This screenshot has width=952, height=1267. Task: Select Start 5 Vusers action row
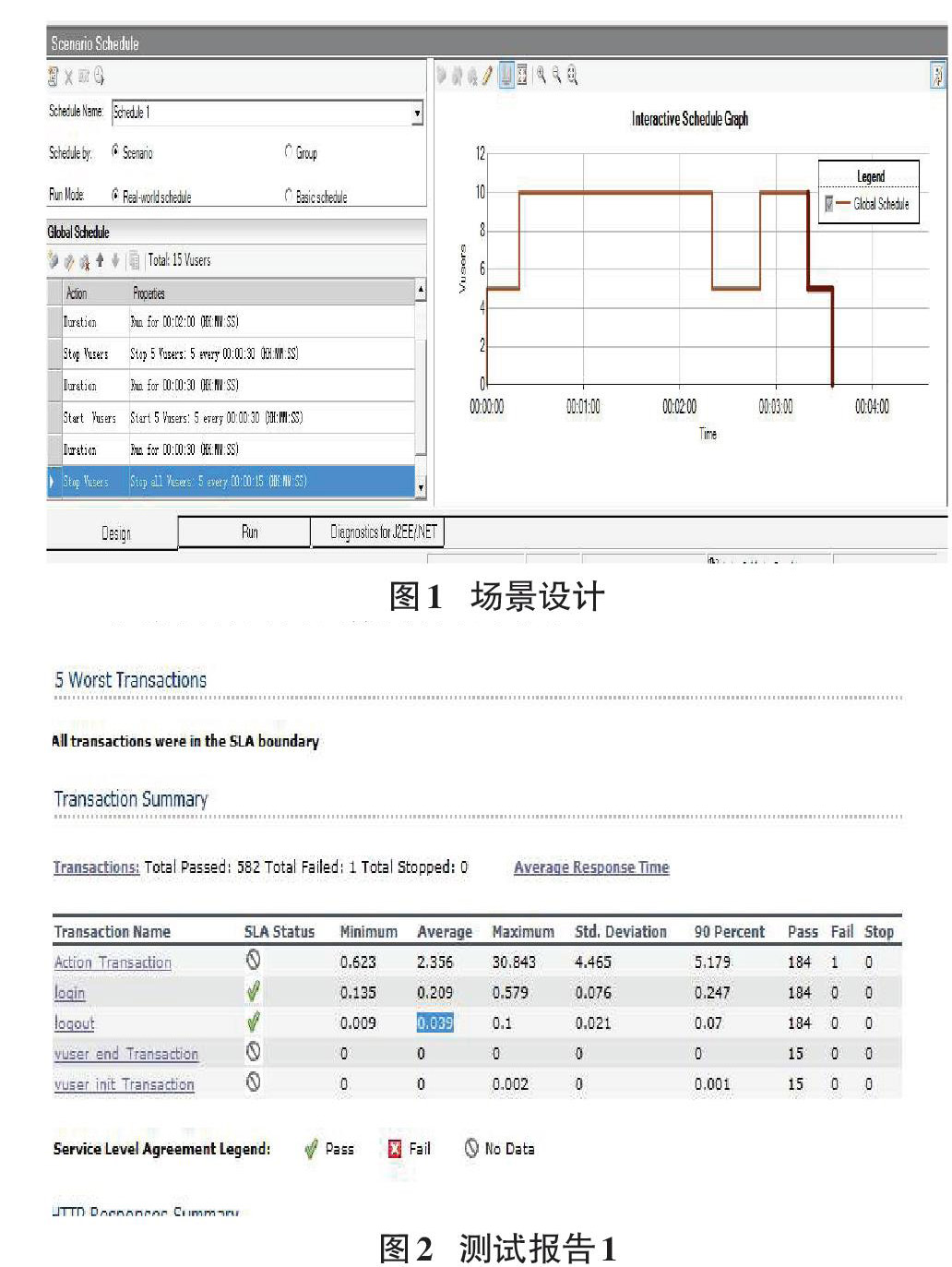tap(232, 417)
